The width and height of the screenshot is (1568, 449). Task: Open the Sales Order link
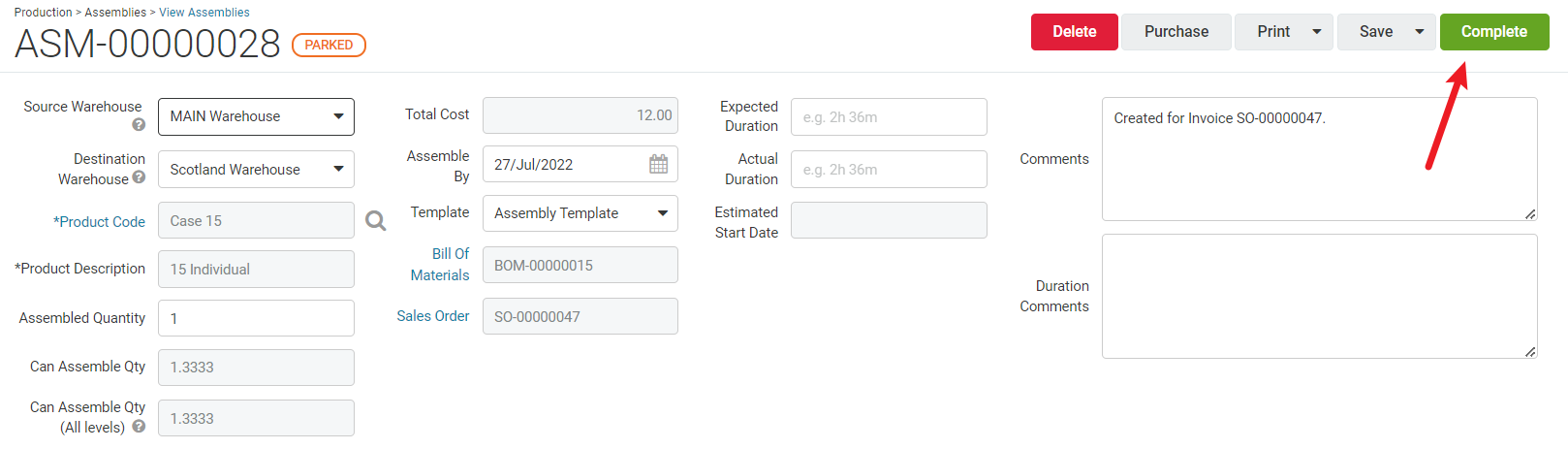click(433, 316)
